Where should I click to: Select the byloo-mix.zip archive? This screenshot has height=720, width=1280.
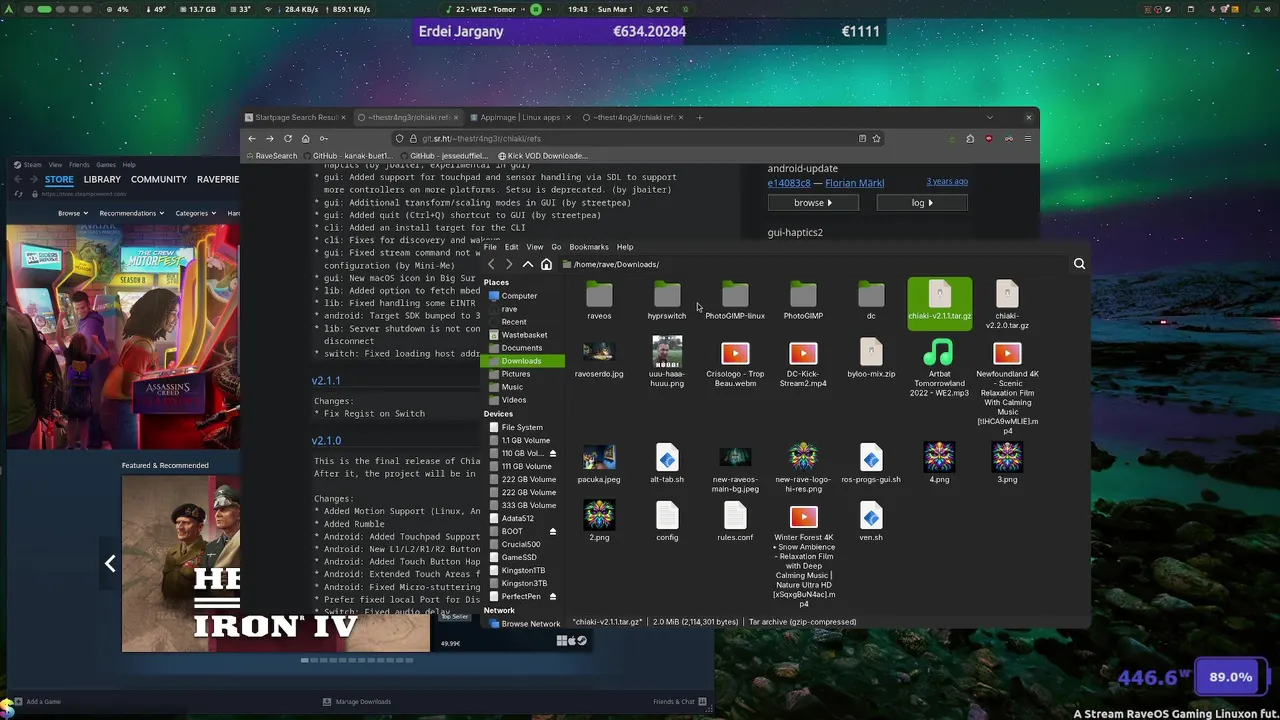coord(871,359)
